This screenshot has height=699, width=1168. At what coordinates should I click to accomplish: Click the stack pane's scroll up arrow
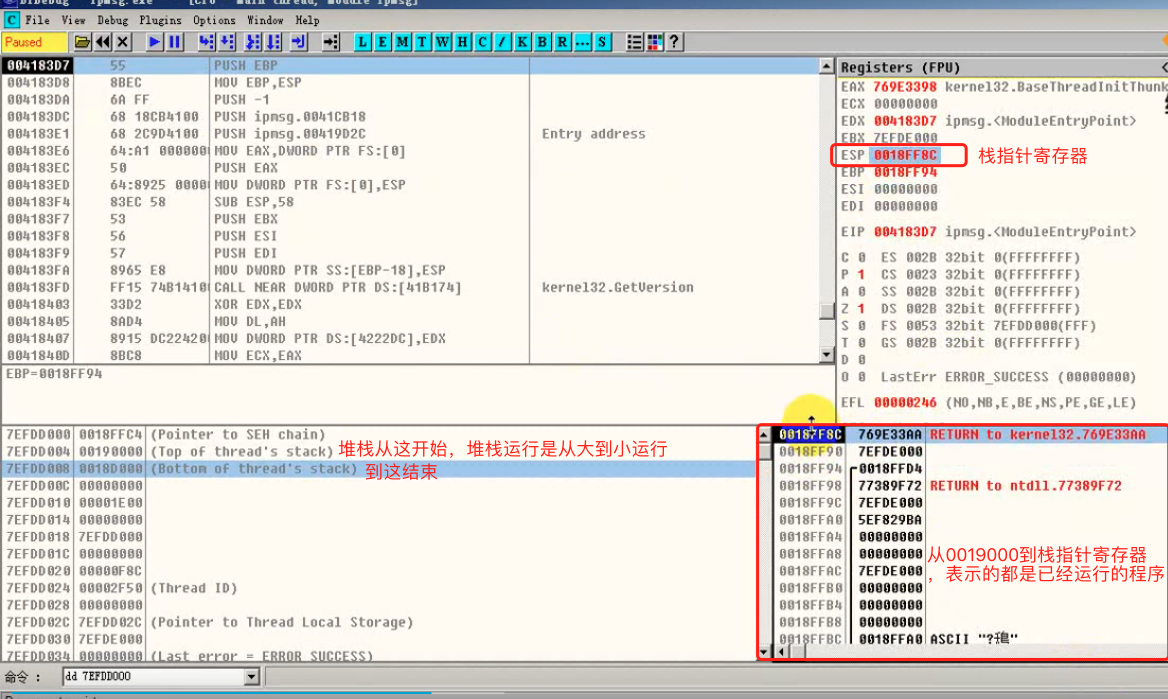(764, 434)
